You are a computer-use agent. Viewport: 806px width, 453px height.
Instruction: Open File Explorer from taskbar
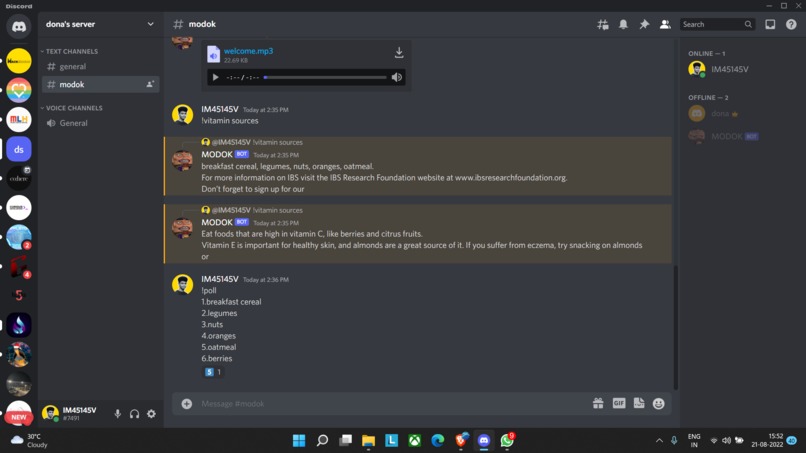(368, 441)
